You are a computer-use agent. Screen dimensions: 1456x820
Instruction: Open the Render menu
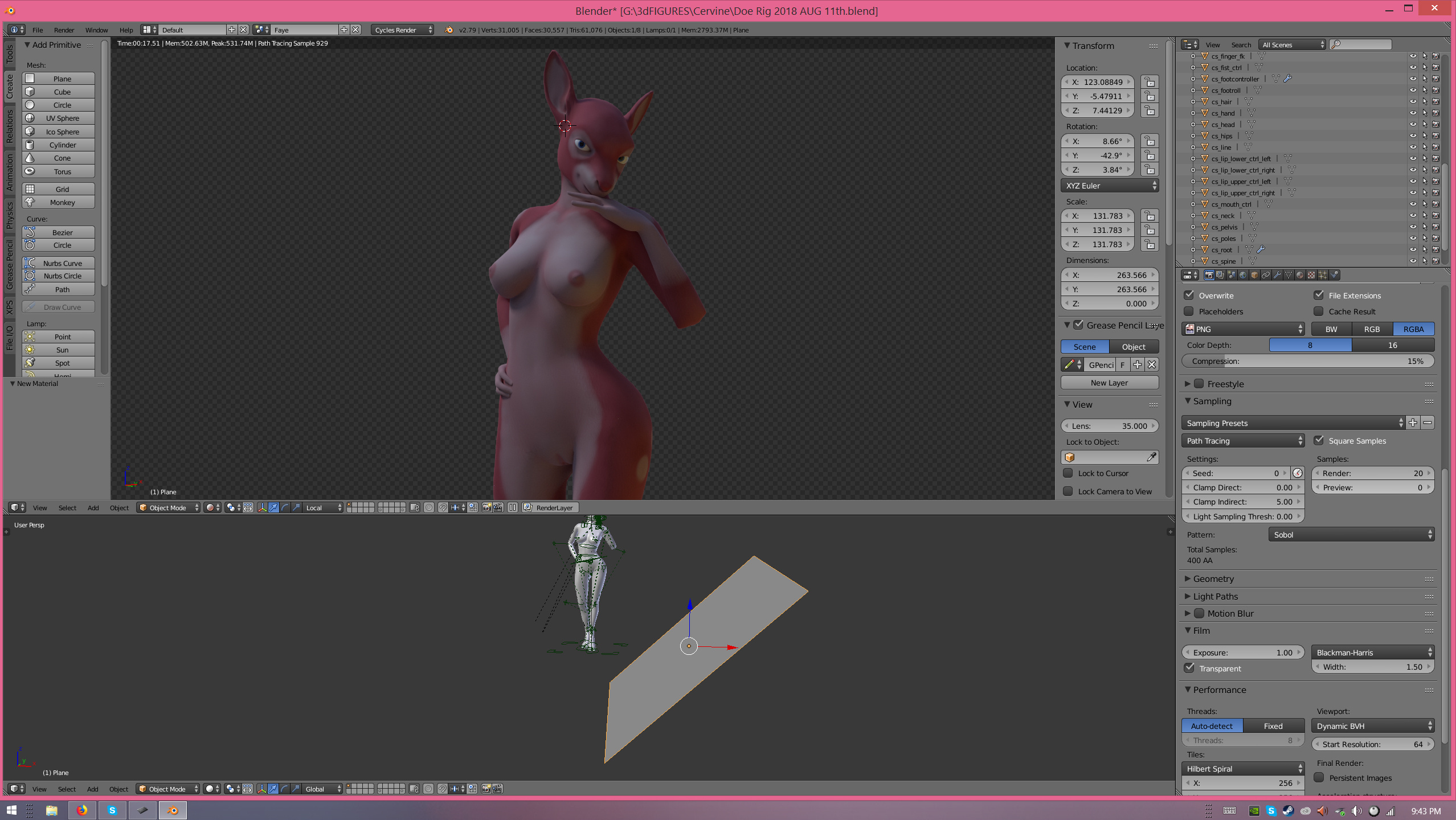point(64,30)
